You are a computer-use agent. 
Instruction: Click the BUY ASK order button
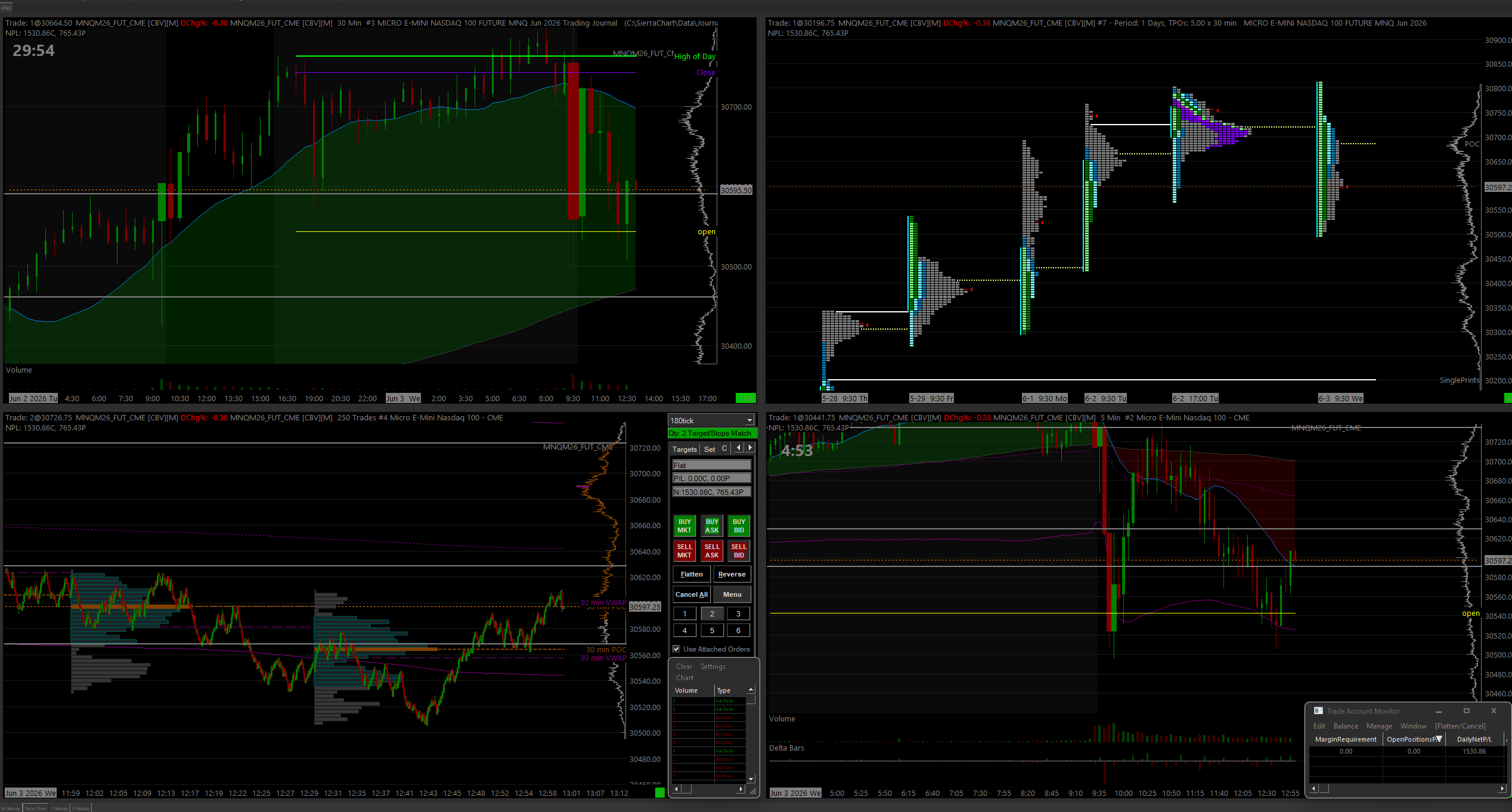pyautogui.click(x=712, y=526)
